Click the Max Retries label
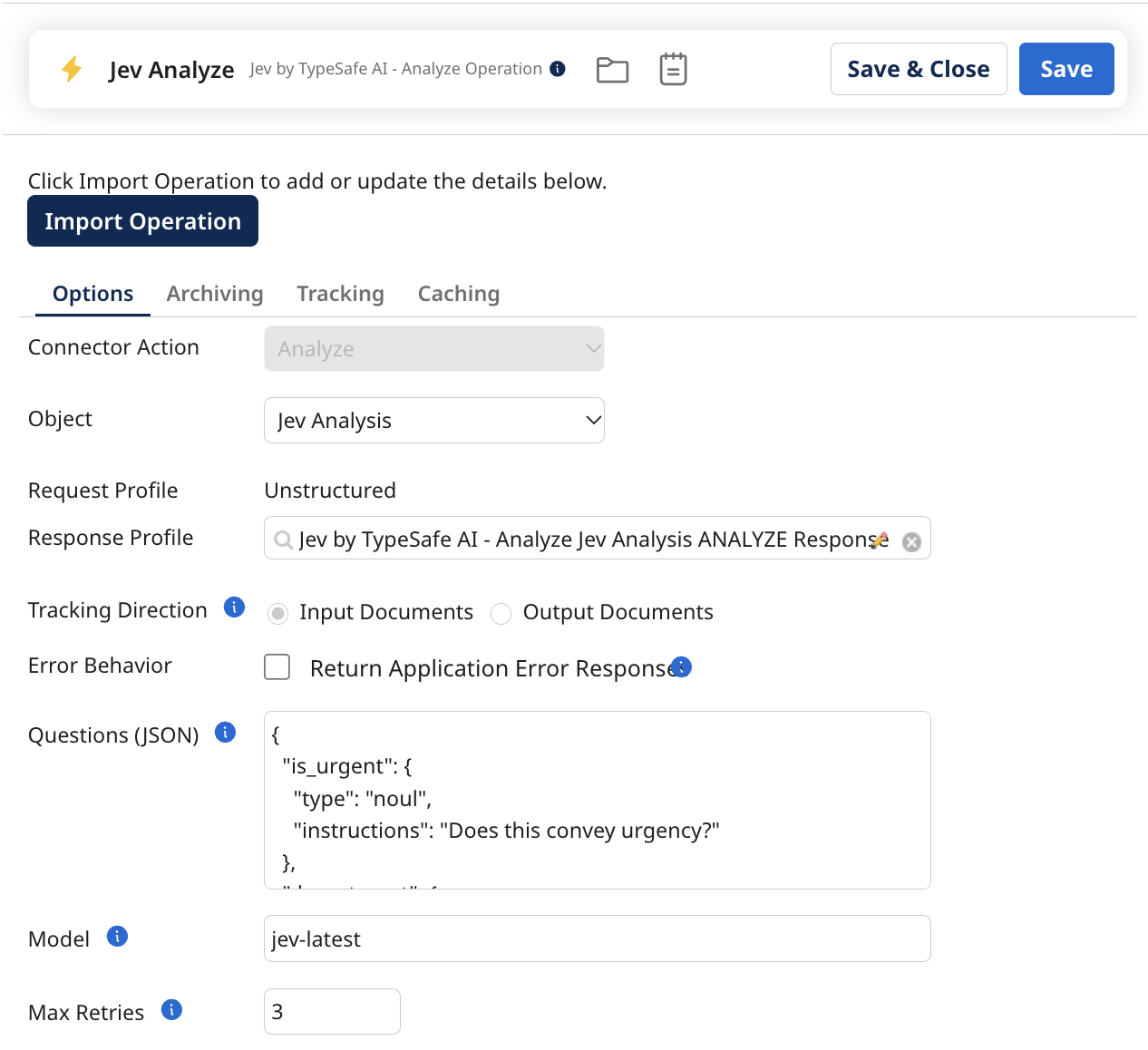Viewport: 1148px width, 1050px height. tap(86, 1013)
